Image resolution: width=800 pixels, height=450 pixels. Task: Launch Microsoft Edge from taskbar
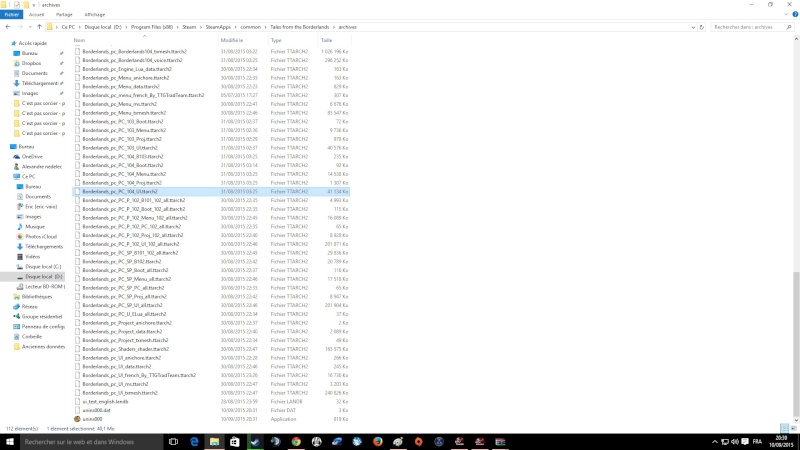pos(194,442)
